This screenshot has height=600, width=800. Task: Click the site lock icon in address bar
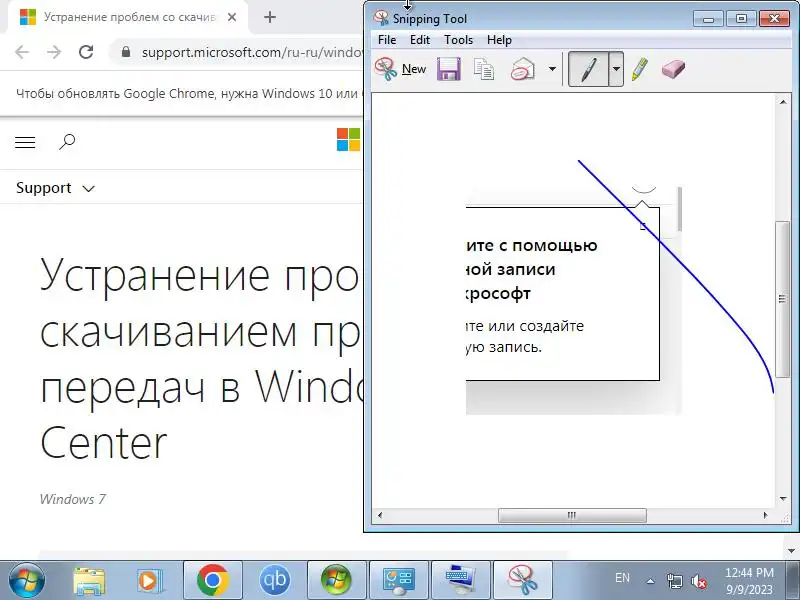pyautogui.click(x=126, y=52)
